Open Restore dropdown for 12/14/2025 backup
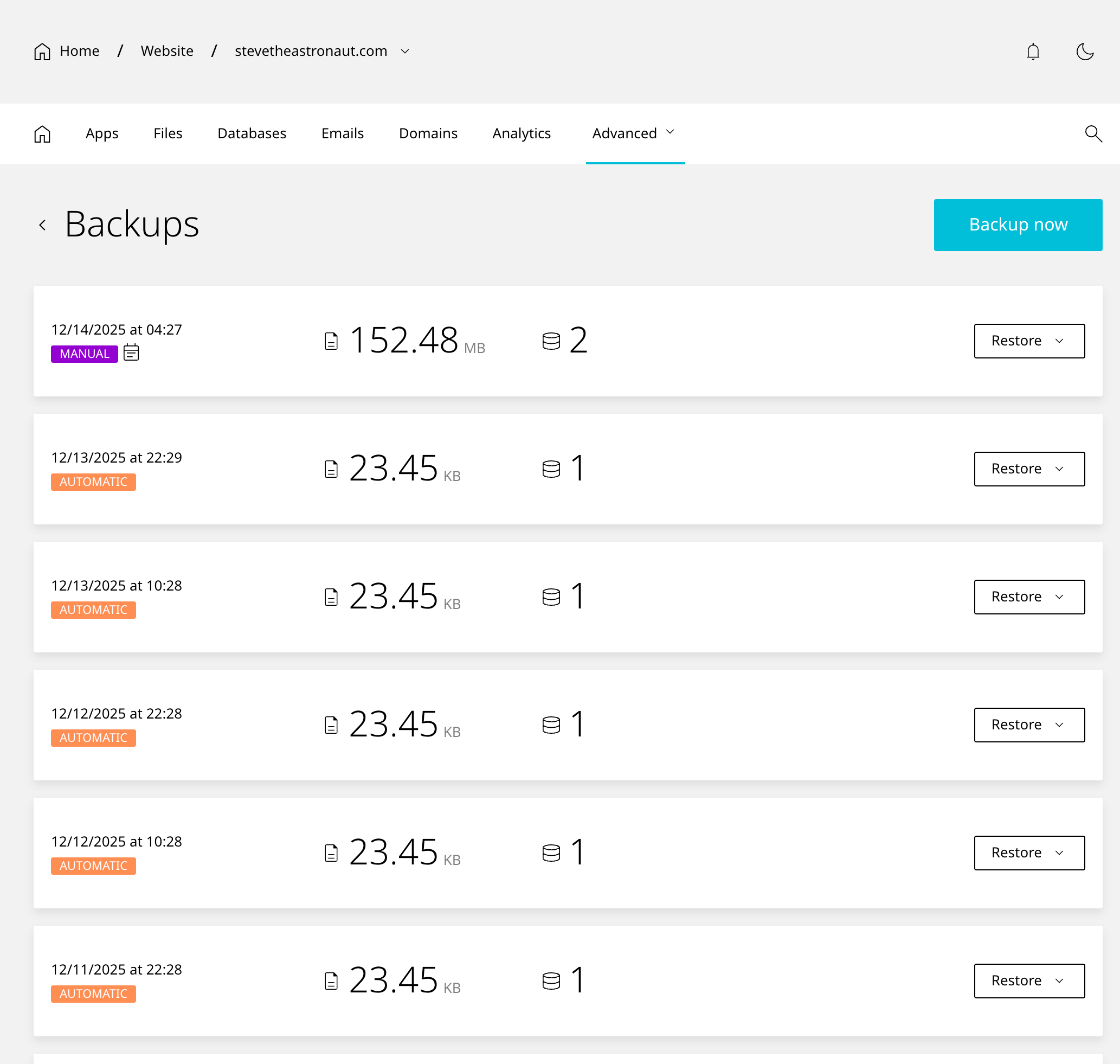Image resolution: width=1120 pixels, height=1064 pixels. [x=1029, y=341]
